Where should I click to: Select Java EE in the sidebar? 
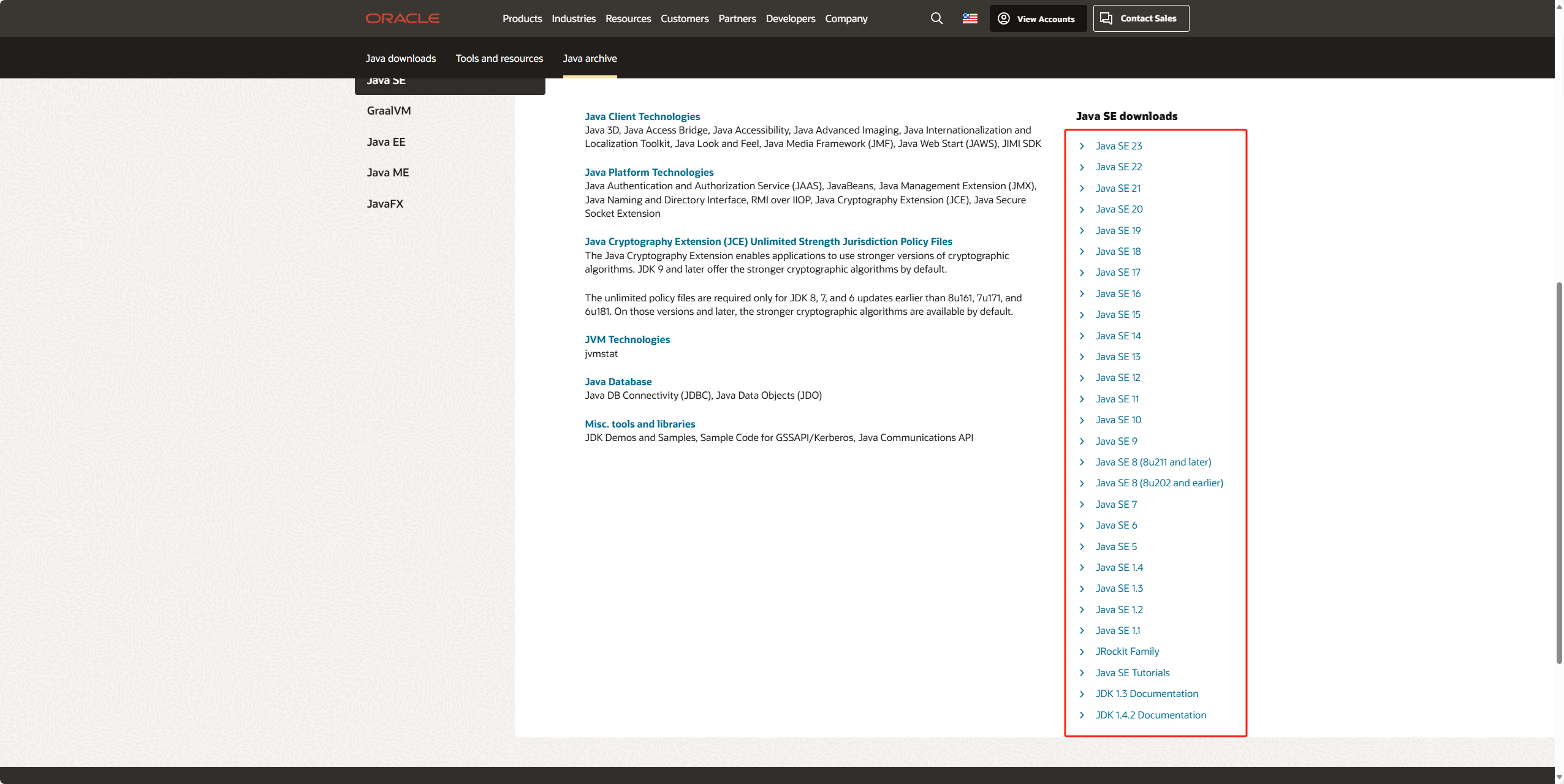point(386,142)
